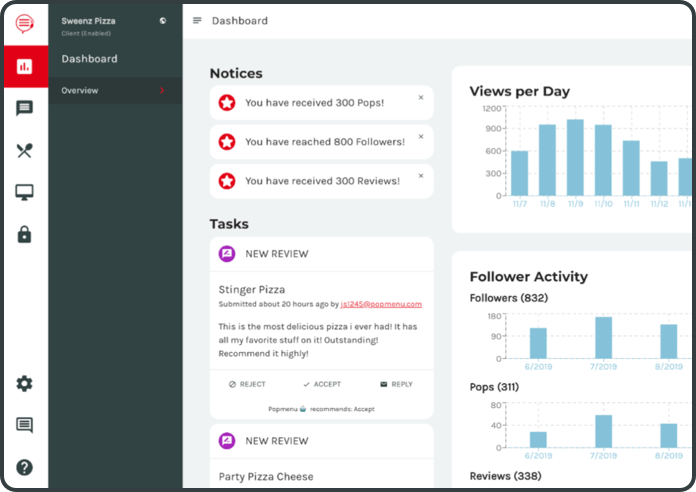The width and height of the screenshot is (696, 492).
Task: Open the help question mark icon
Action: 24,467
